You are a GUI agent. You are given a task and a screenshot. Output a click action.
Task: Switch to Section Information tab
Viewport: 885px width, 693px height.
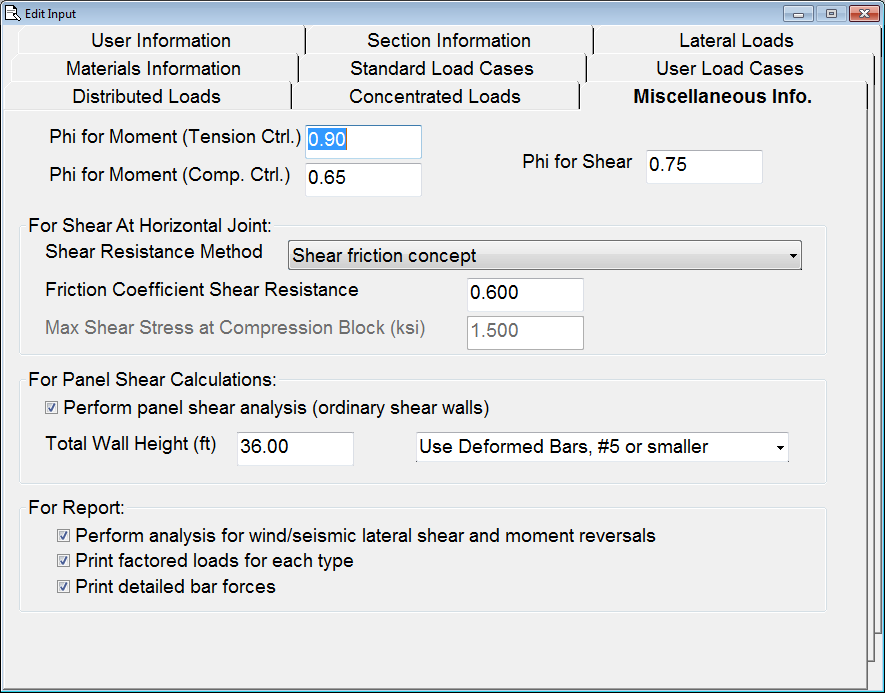pyautogui.click(x=448, y=41)
